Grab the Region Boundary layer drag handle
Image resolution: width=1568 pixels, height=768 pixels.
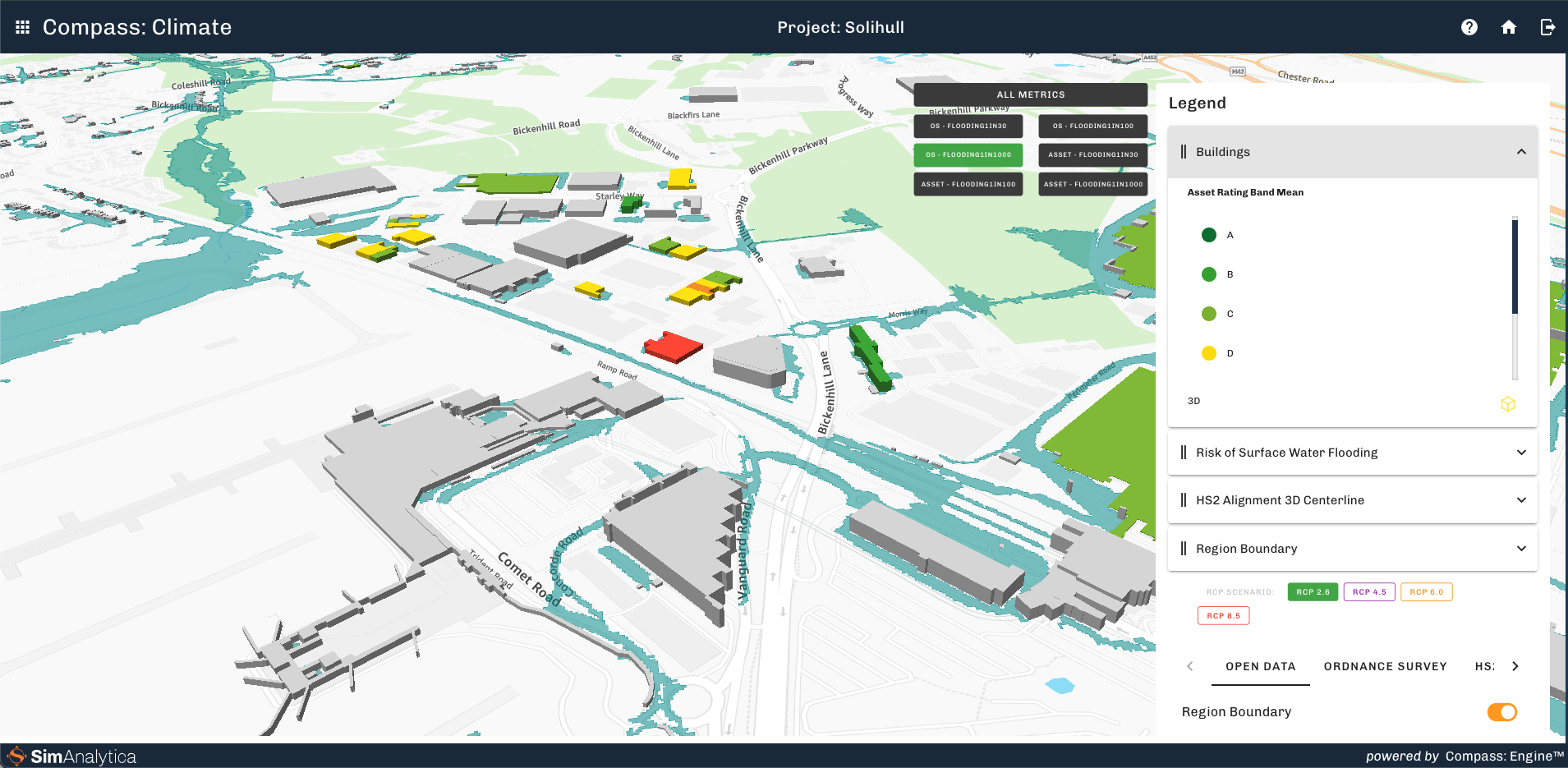[x=1184, y=549]
